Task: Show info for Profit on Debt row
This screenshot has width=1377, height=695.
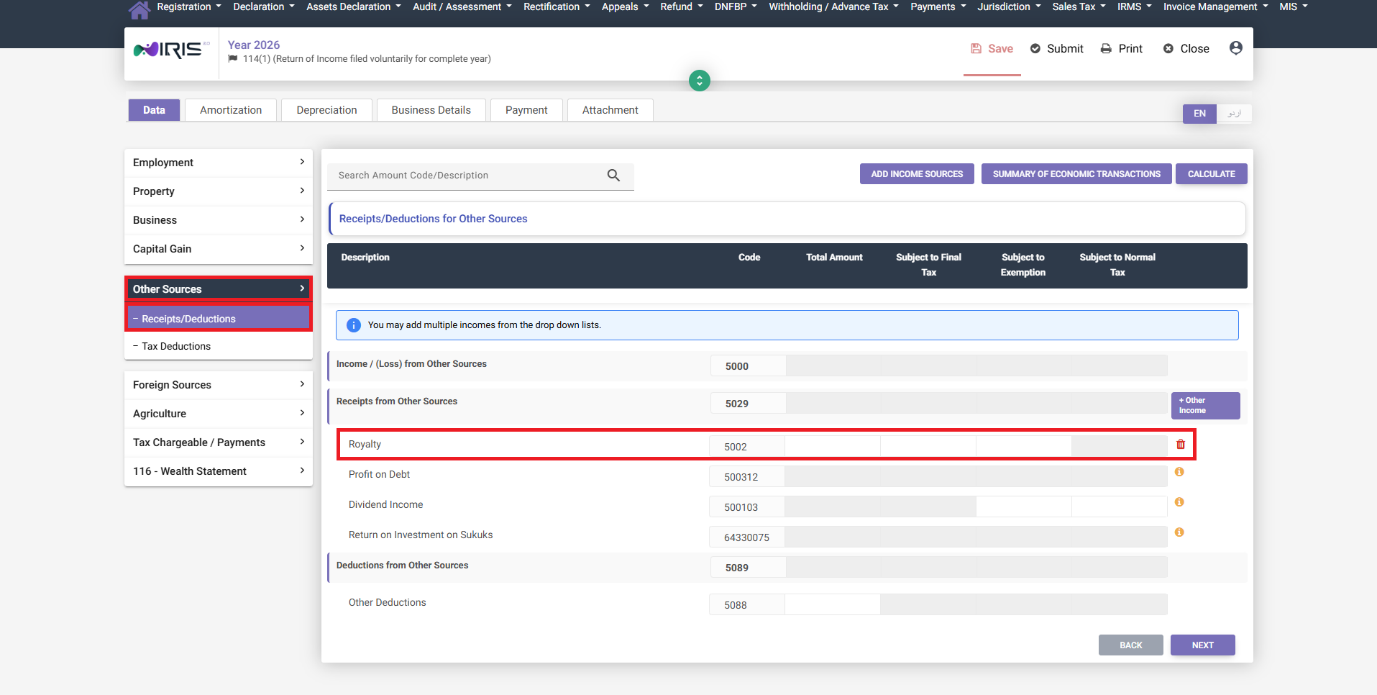Action: click(x=1179, y=472)
